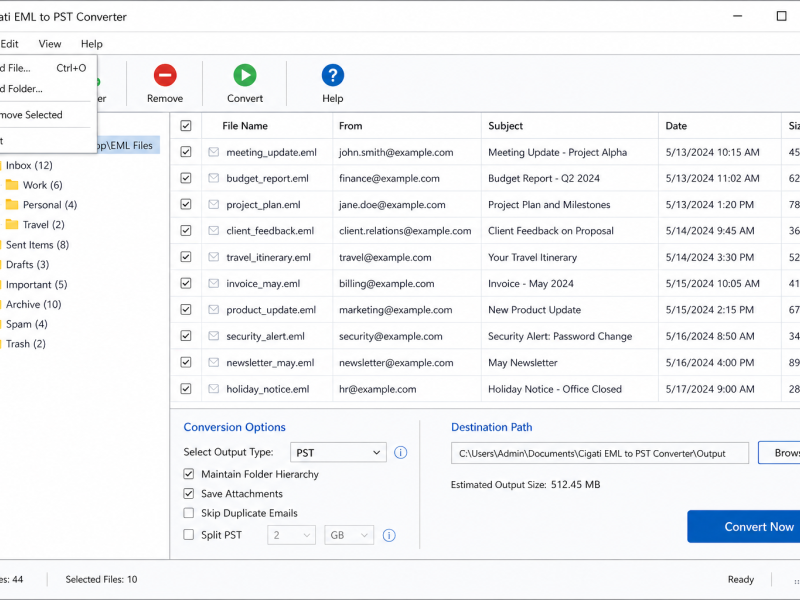Select the Inbox (12) tree folder
The height and width of the screenshot is (600, 800).
(29, 165)
